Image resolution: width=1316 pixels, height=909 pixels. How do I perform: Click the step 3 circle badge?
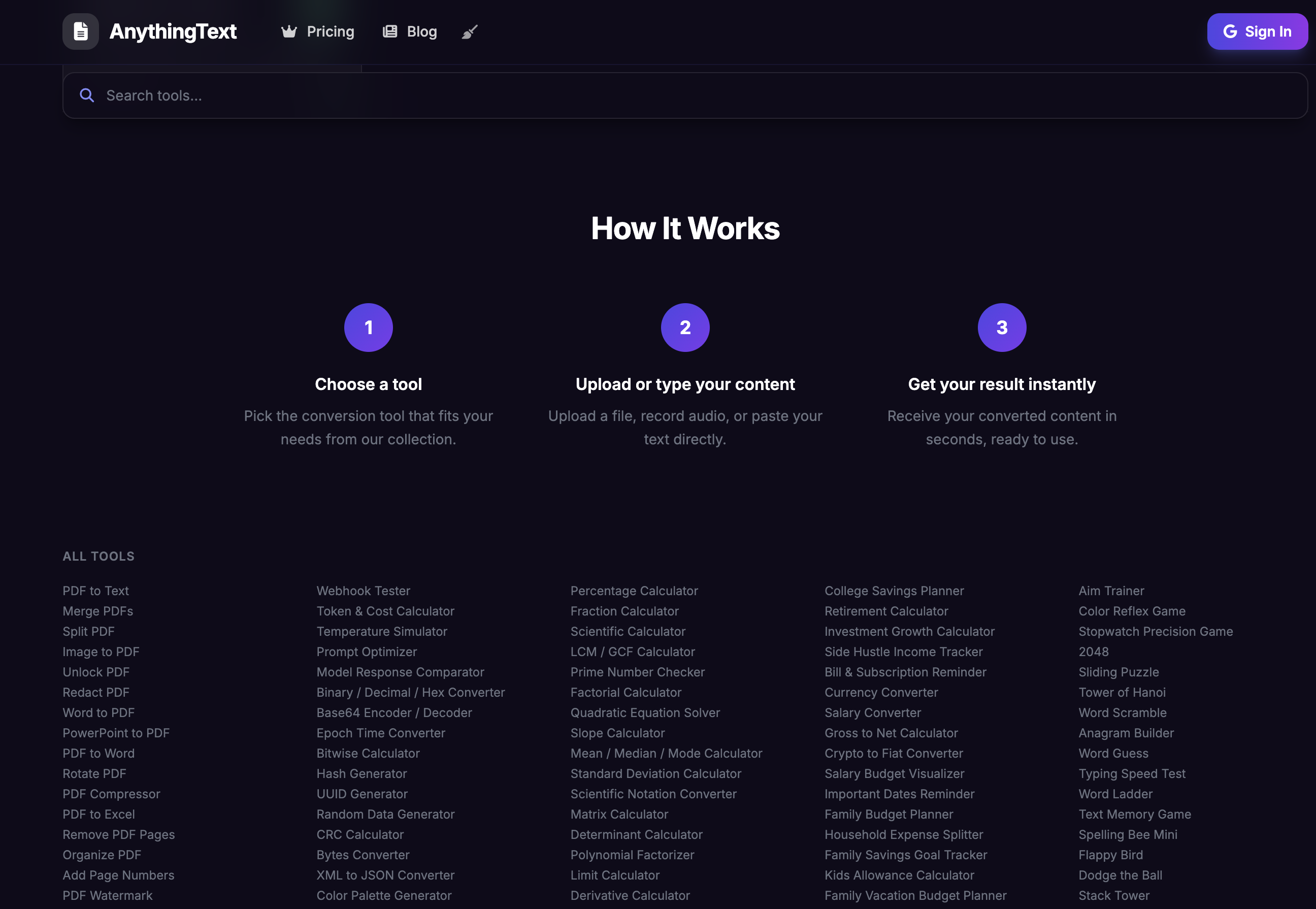coord(1002,328)
